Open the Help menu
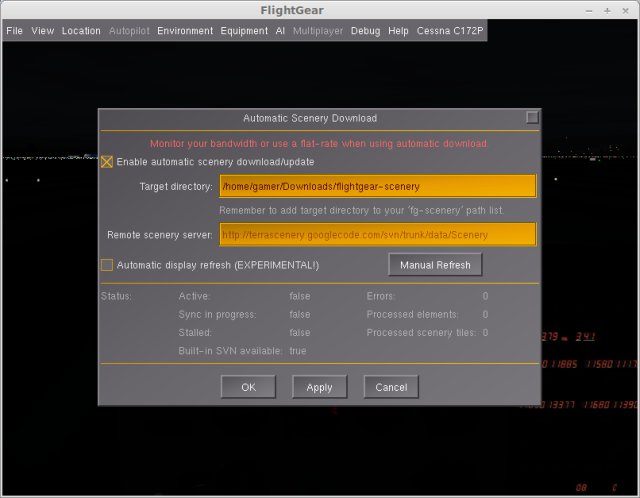 coord(398,31)
